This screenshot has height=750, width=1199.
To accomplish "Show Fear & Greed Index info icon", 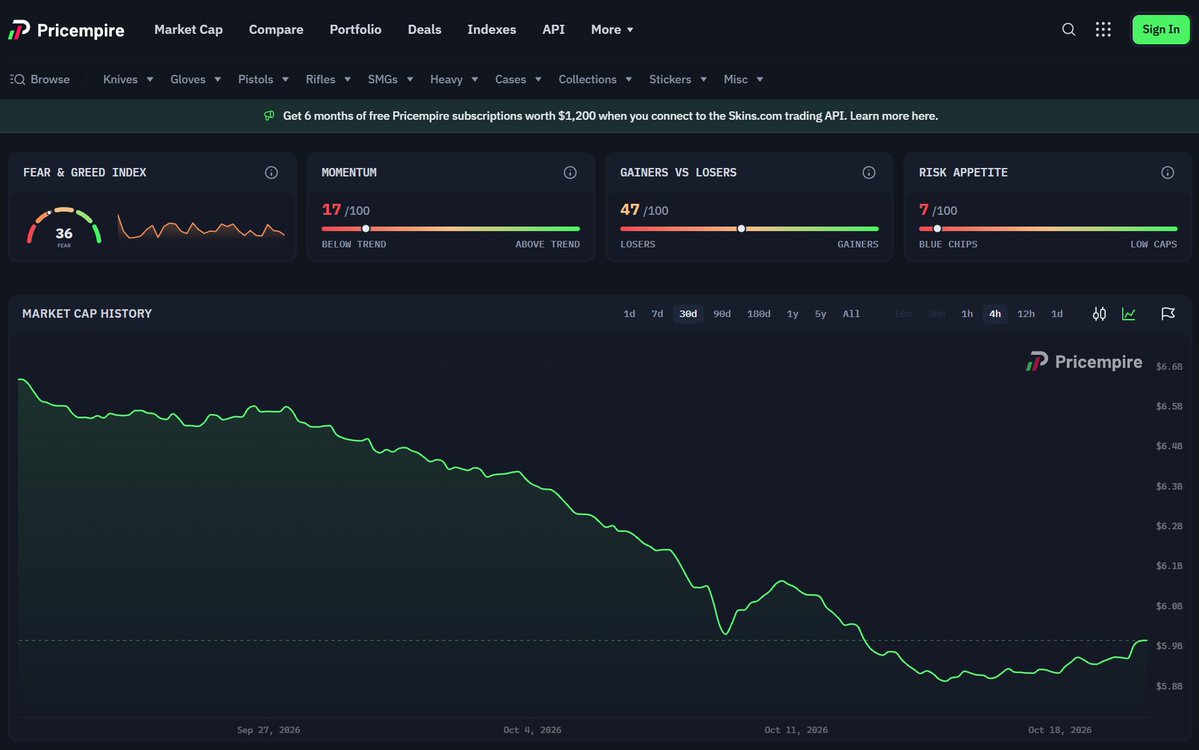I will (x=271, y=173).
